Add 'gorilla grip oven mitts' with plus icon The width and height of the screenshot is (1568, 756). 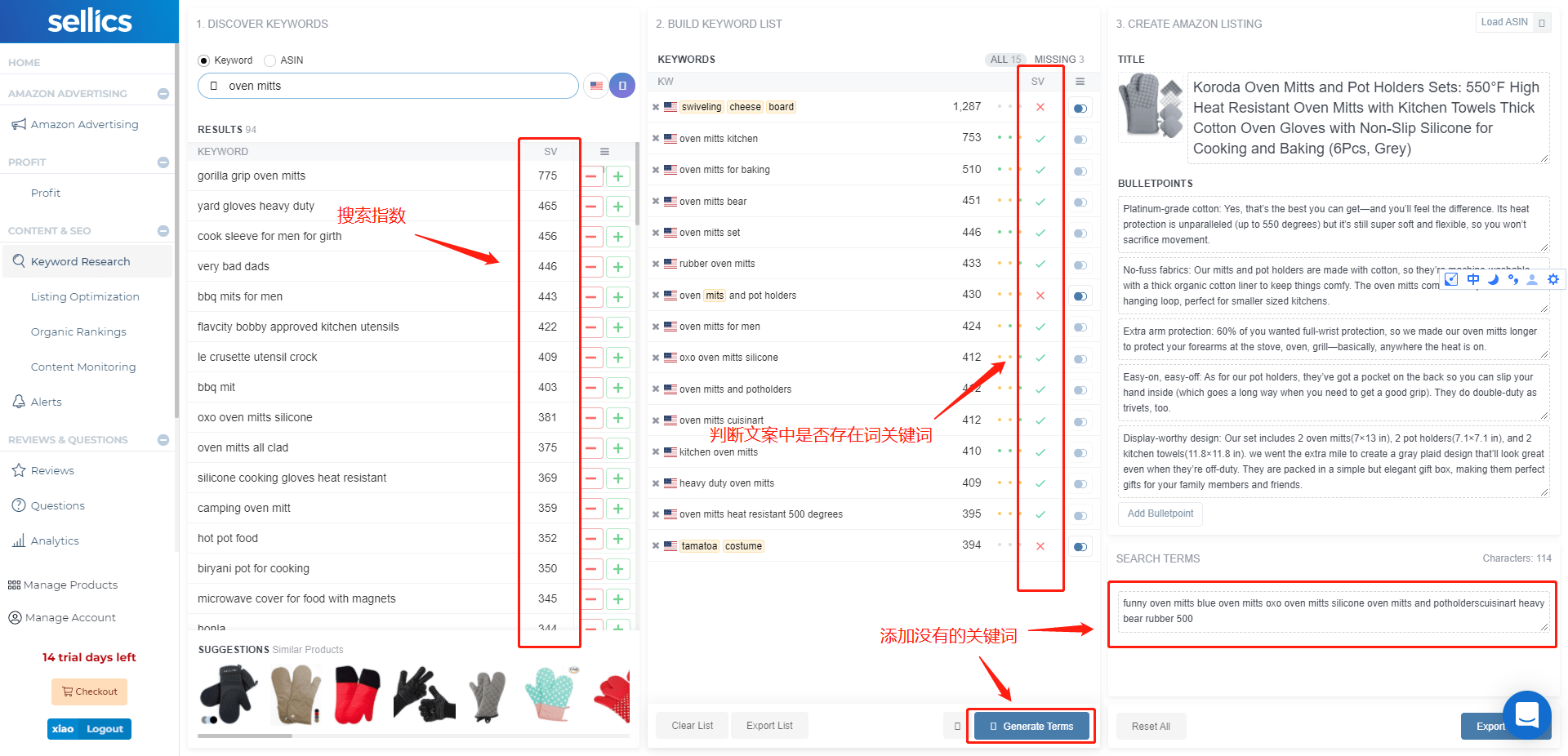point(618,176)
